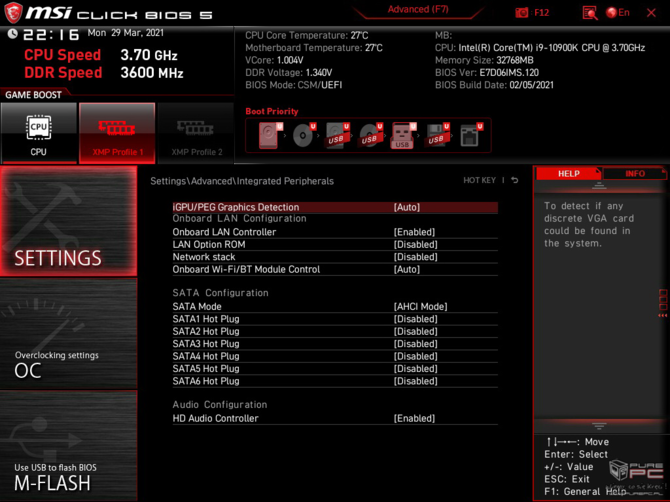Image resolution: width=670 pixels, height=502 pixels.
Task: Toggle the CPU Game Boost button
Action: tap(39, 133)
